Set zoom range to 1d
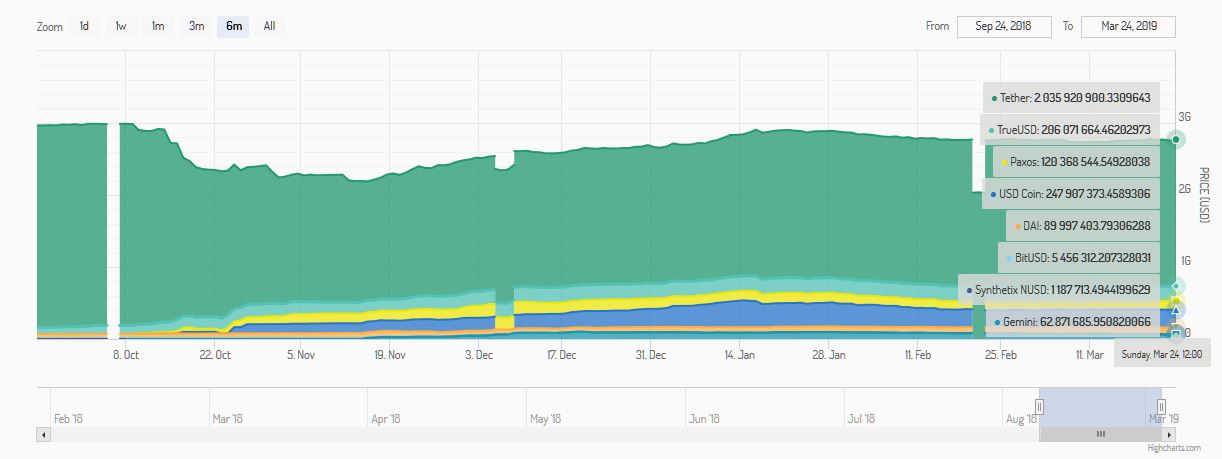Viewport: 1222px width, 459px height. point(84,26)
